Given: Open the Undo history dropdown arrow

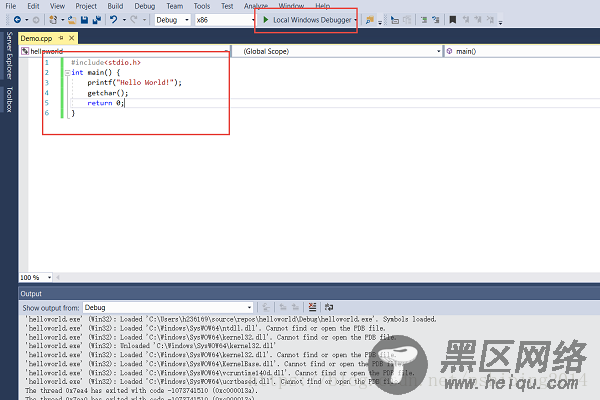Looking at the screenshot, I should tap(124, 20).
